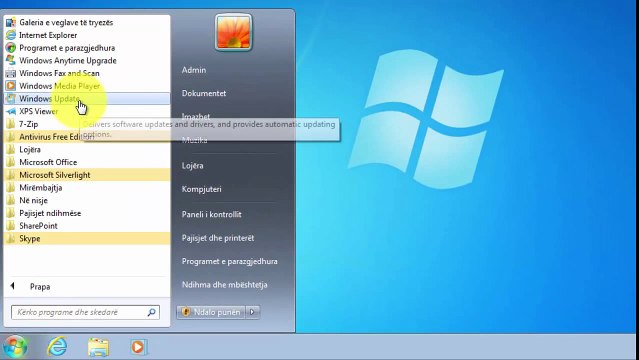Click the search magnifier icon
Screen dimensions: 639x360
pos(151,312)
